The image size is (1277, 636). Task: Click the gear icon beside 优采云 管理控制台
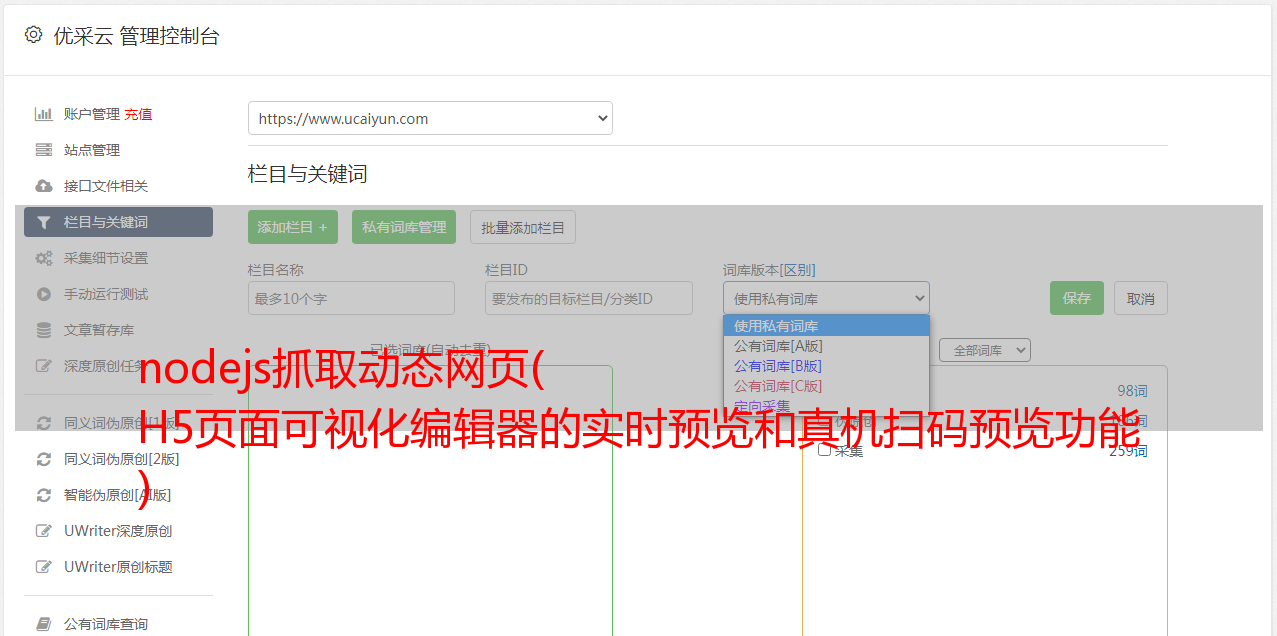[x=33, y=35]
